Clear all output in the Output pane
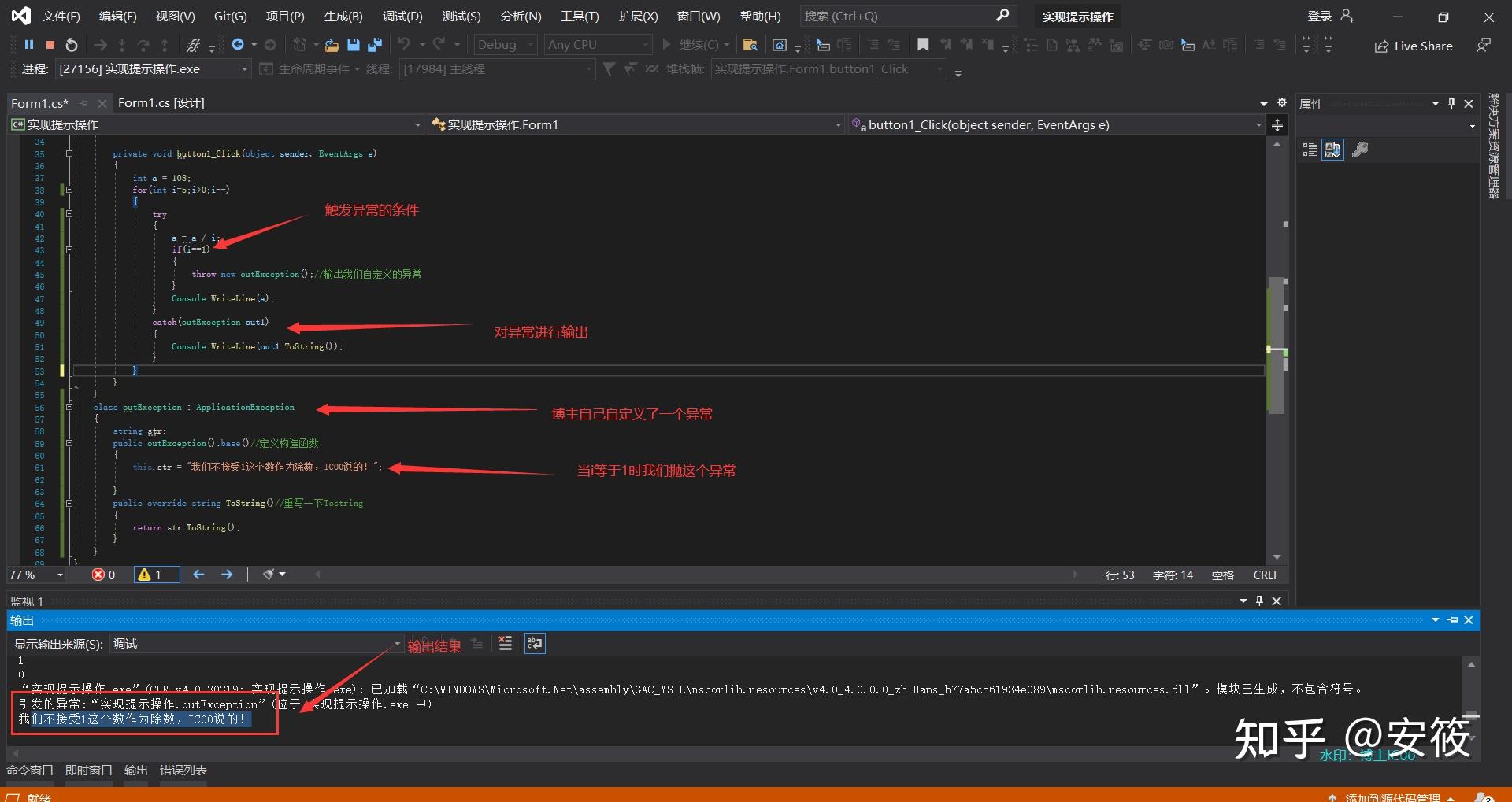The width and height of the screenshot is (1512, 802). (506, 644)
